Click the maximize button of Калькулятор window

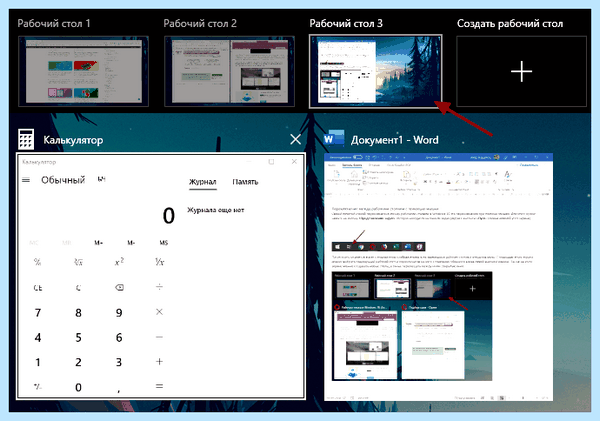(271, 162)
